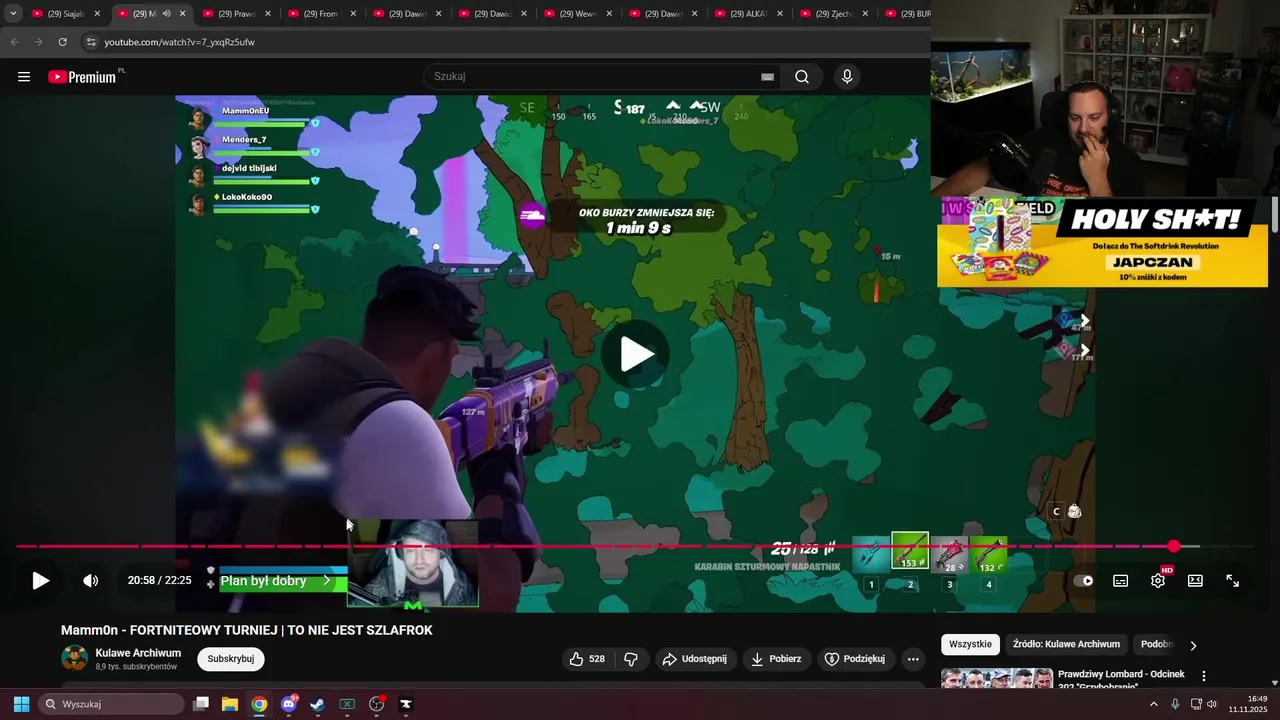Open the on-screen keyboard in search box

[767, 77]
